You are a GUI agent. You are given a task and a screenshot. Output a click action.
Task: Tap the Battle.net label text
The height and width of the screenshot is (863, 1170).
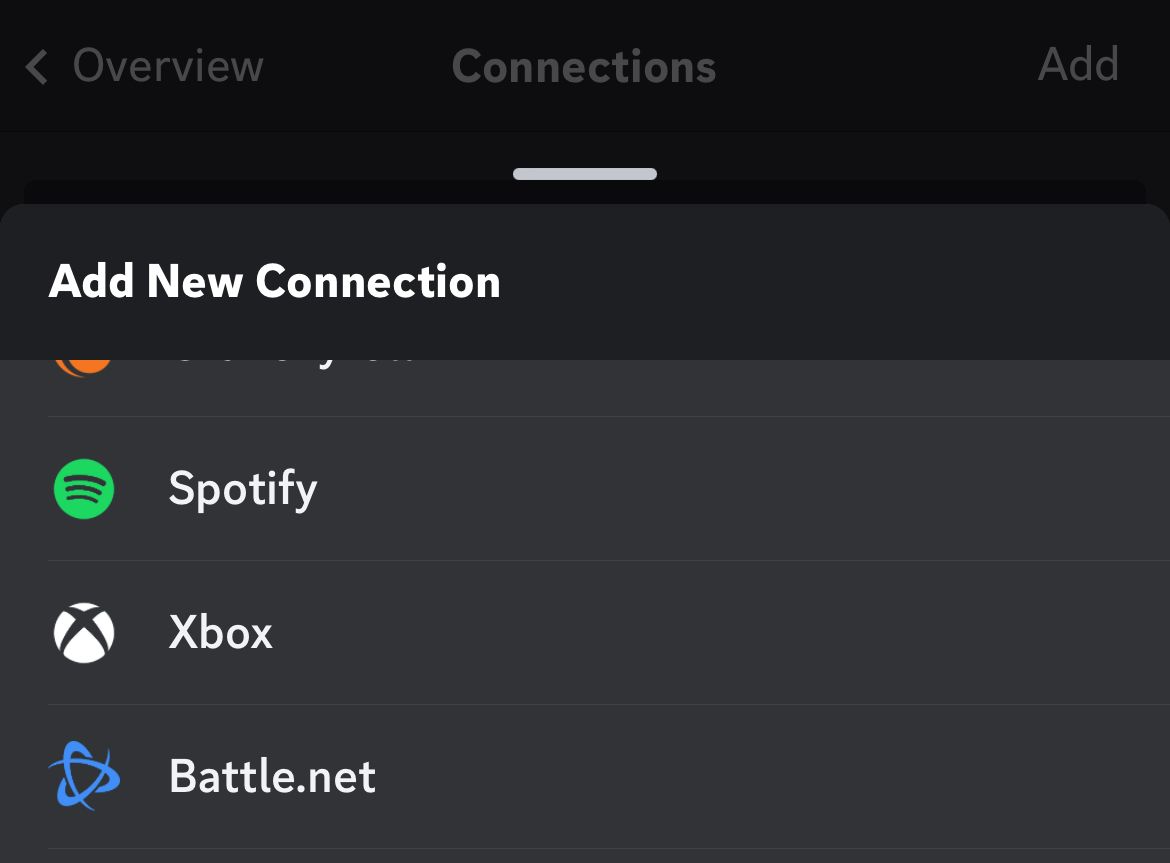click(x=272, y=776)
